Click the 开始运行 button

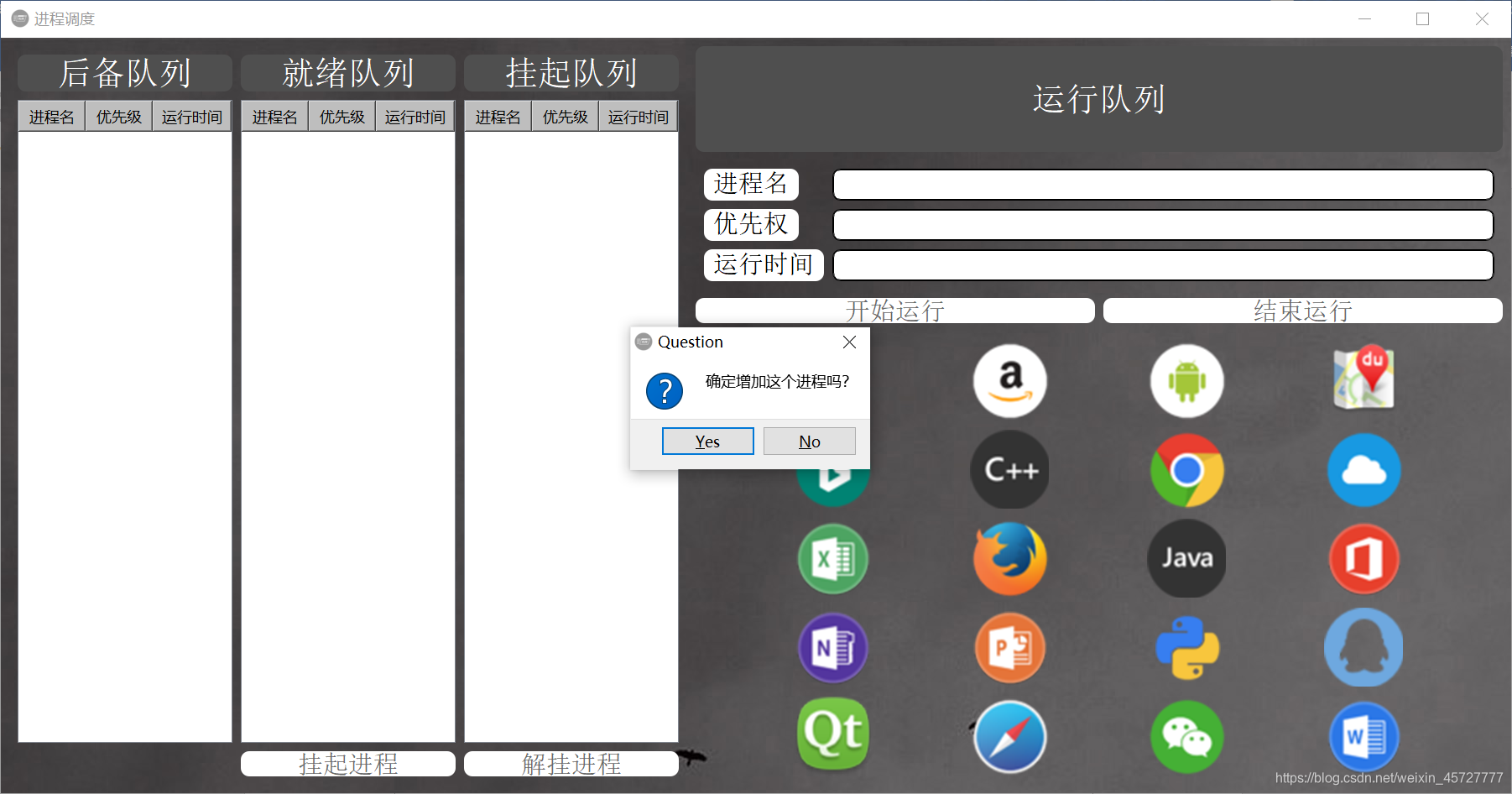coord(895,311)
